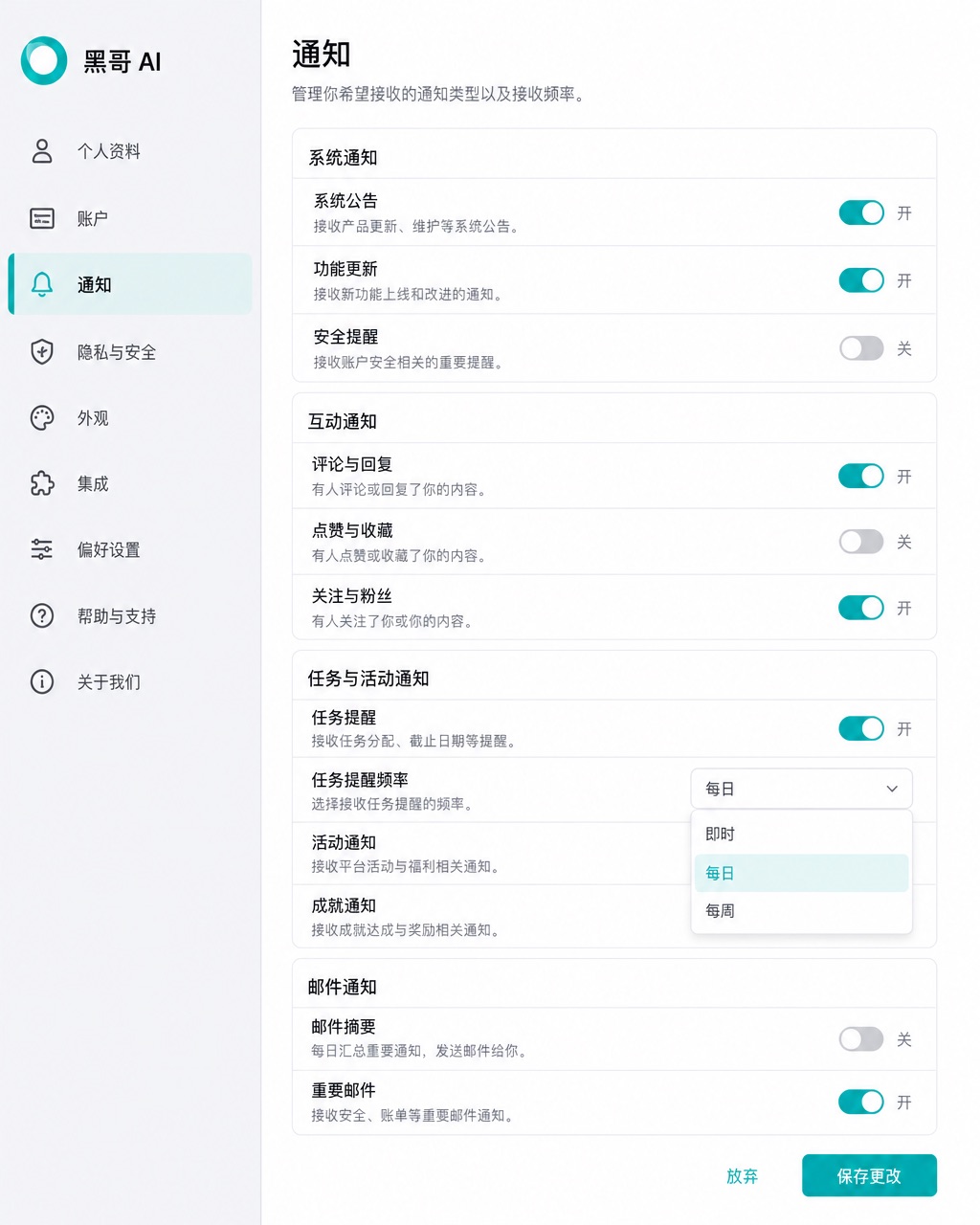Click the 成就通知 row label
This screenshot has width=980, height=1225.
[344, 905]
